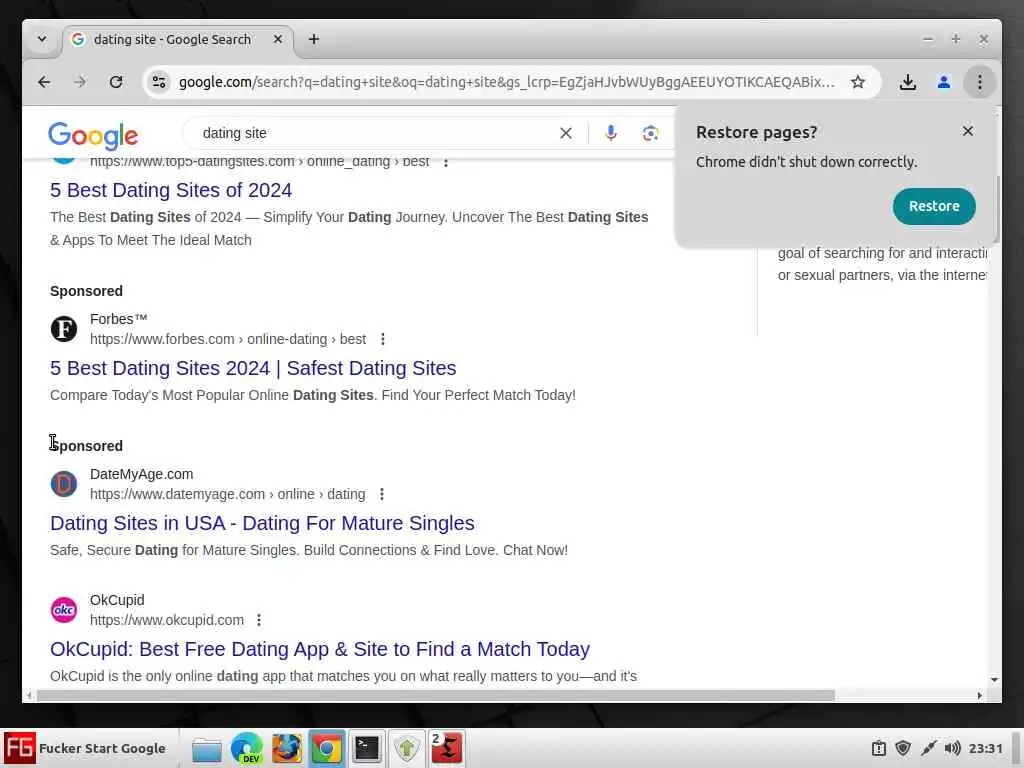Screen dimensions: 1024x768
Task: Click the Chrome taskbar icon
Action: tap(327, 748)
